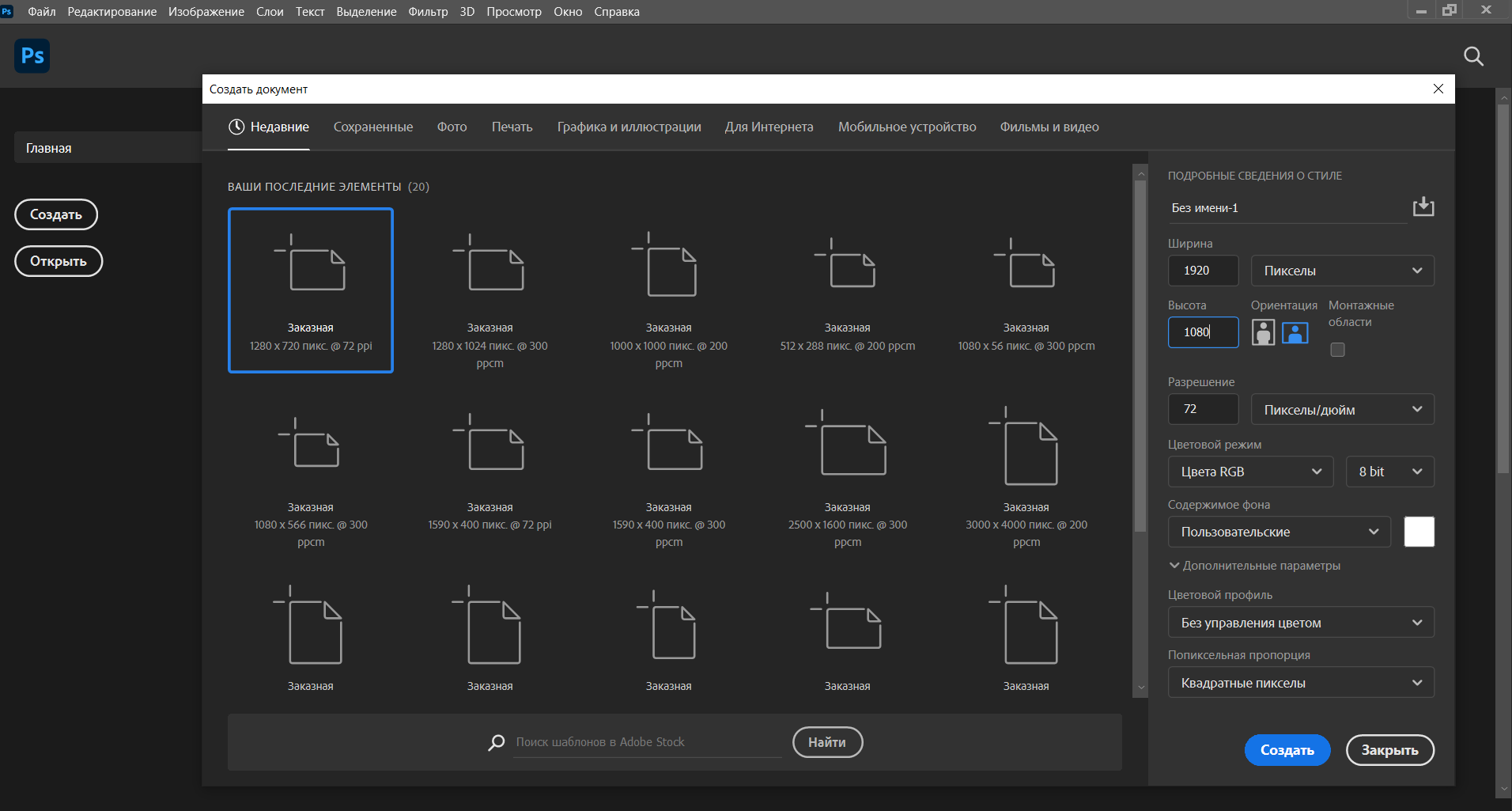Open the width units Пикселы dropdown

pyautogui.click(x=1342, y=271)
